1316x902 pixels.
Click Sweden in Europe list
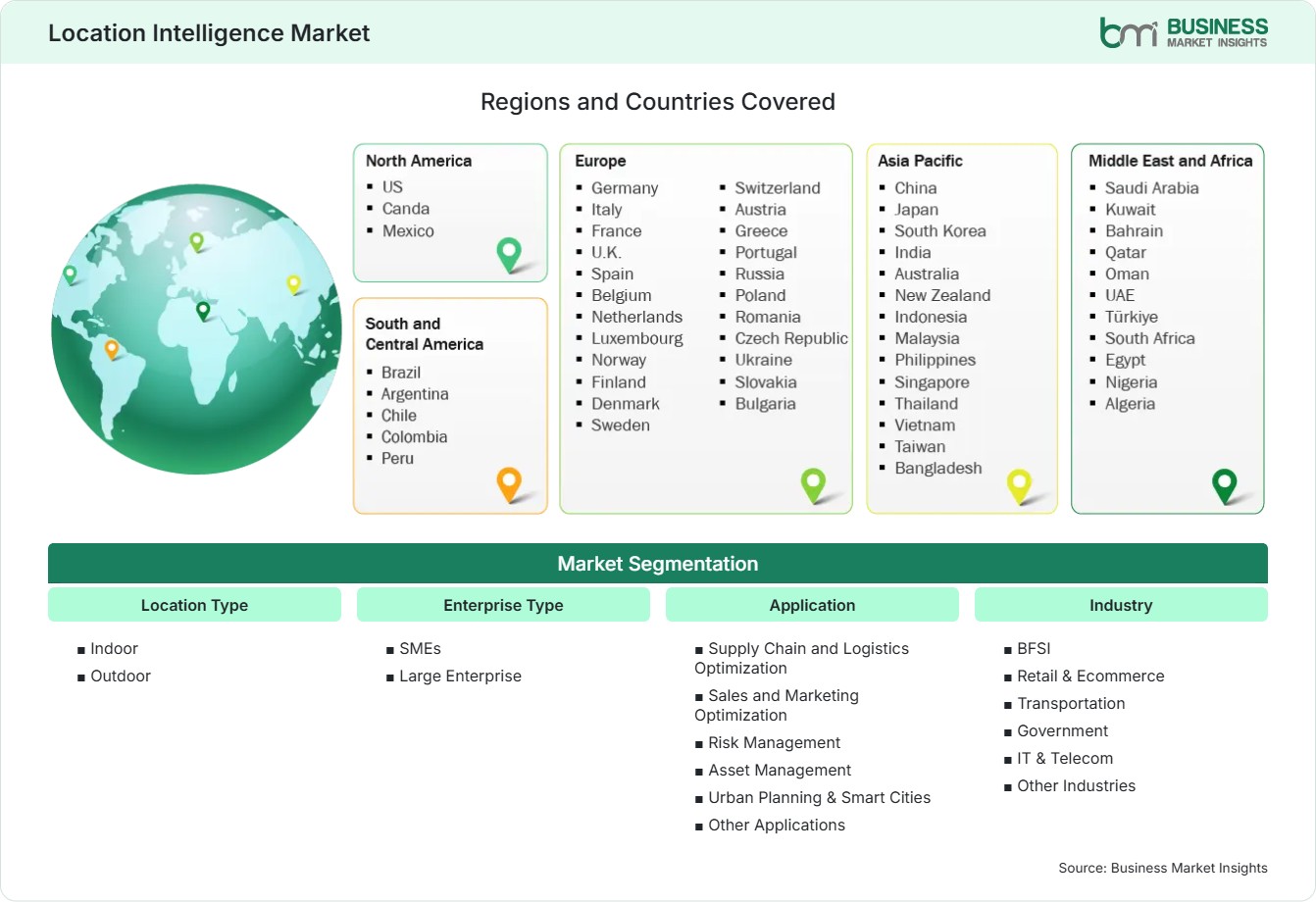[621, 425]
